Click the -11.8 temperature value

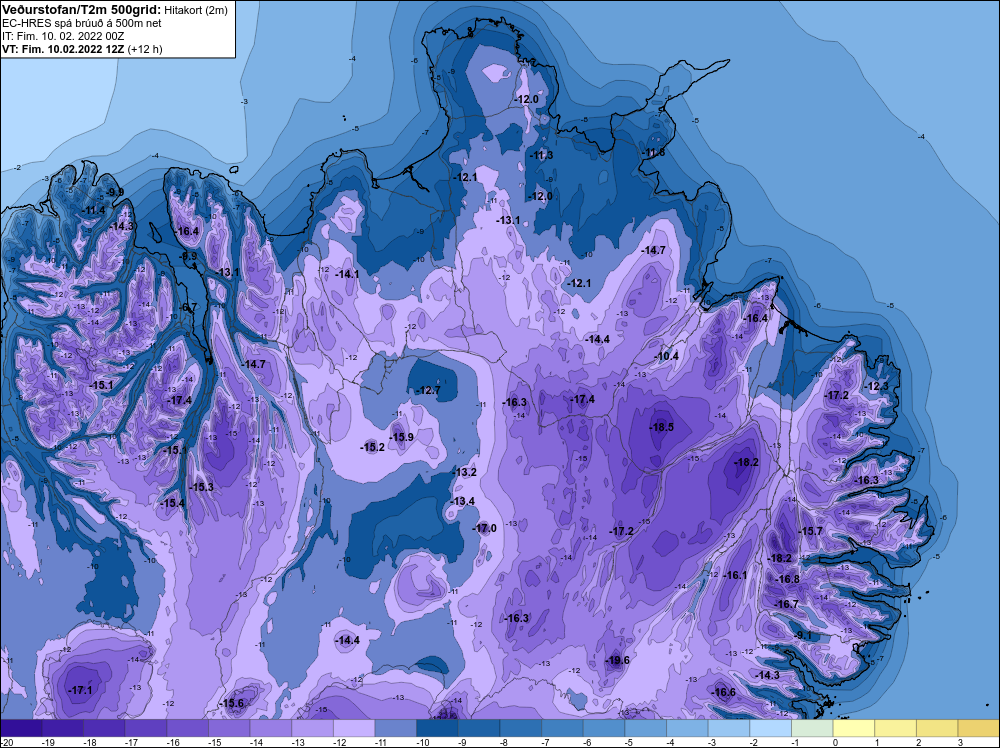point(652,152)
